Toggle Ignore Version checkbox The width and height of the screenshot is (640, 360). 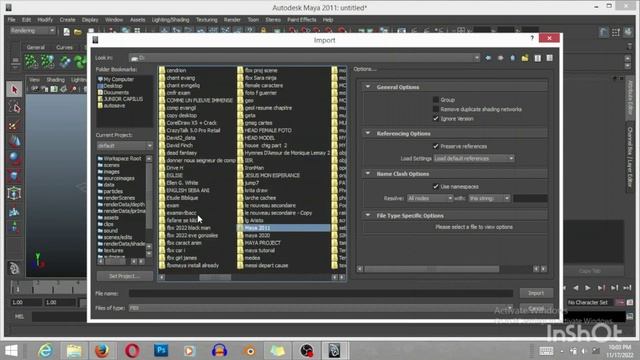click(436, 119)
